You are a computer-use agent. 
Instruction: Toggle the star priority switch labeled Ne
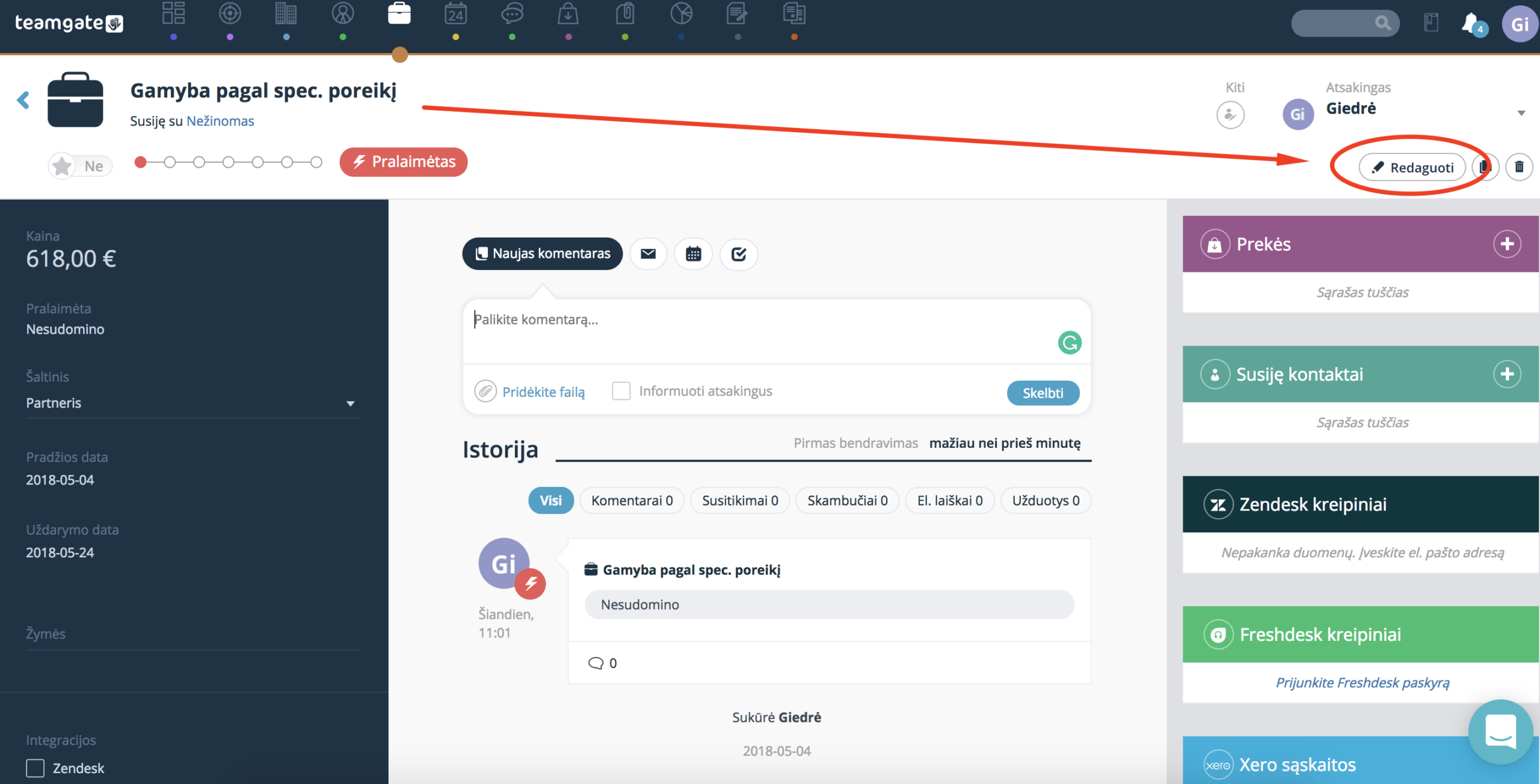click(x=80, y=166)
